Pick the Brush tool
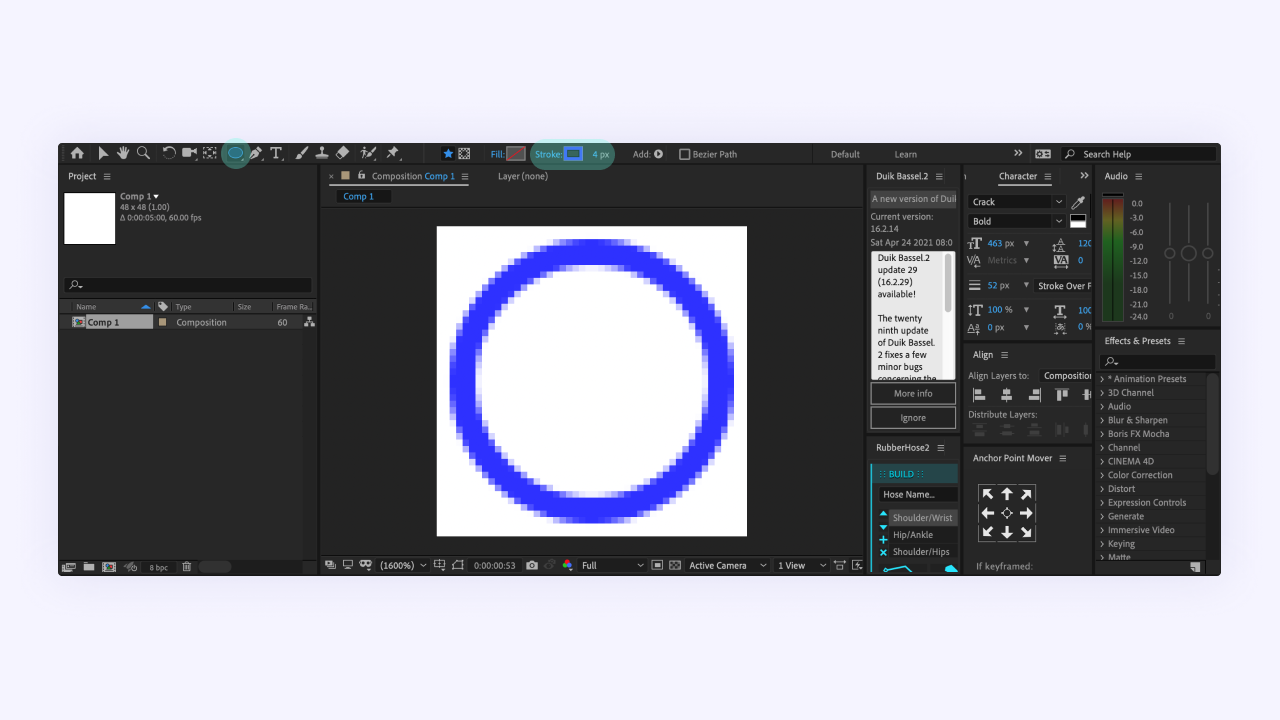This screenshot has width=1280, height=720. point(300,154)
